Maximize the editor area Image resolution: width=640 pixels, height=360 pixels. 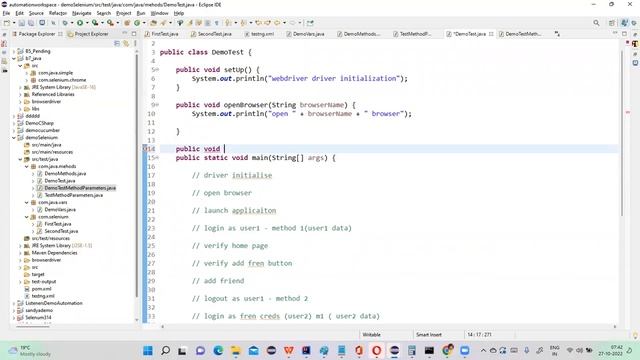point(624,33)
